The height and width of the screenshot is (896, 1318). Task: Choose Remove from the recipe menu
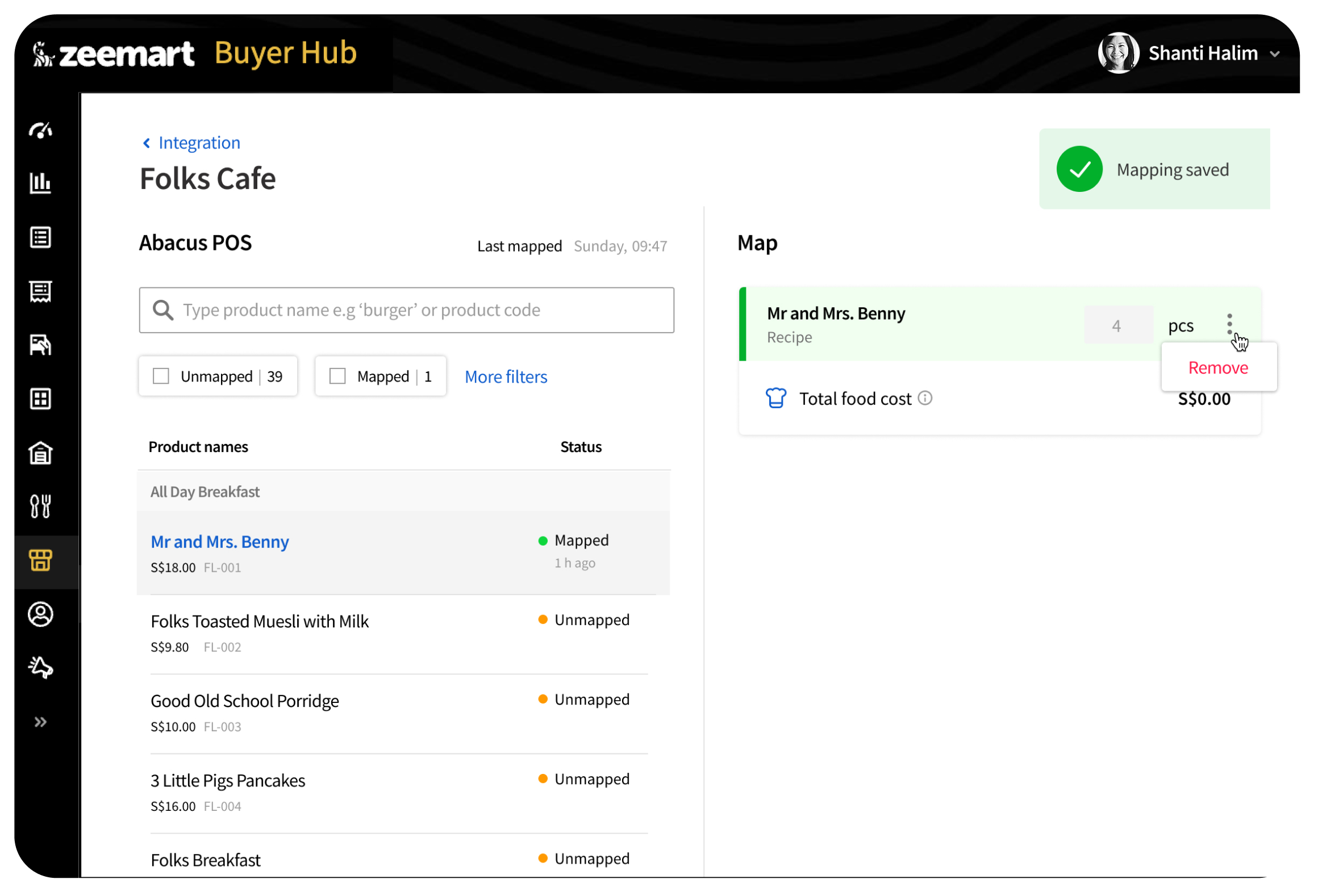(x=1219, y=368)
